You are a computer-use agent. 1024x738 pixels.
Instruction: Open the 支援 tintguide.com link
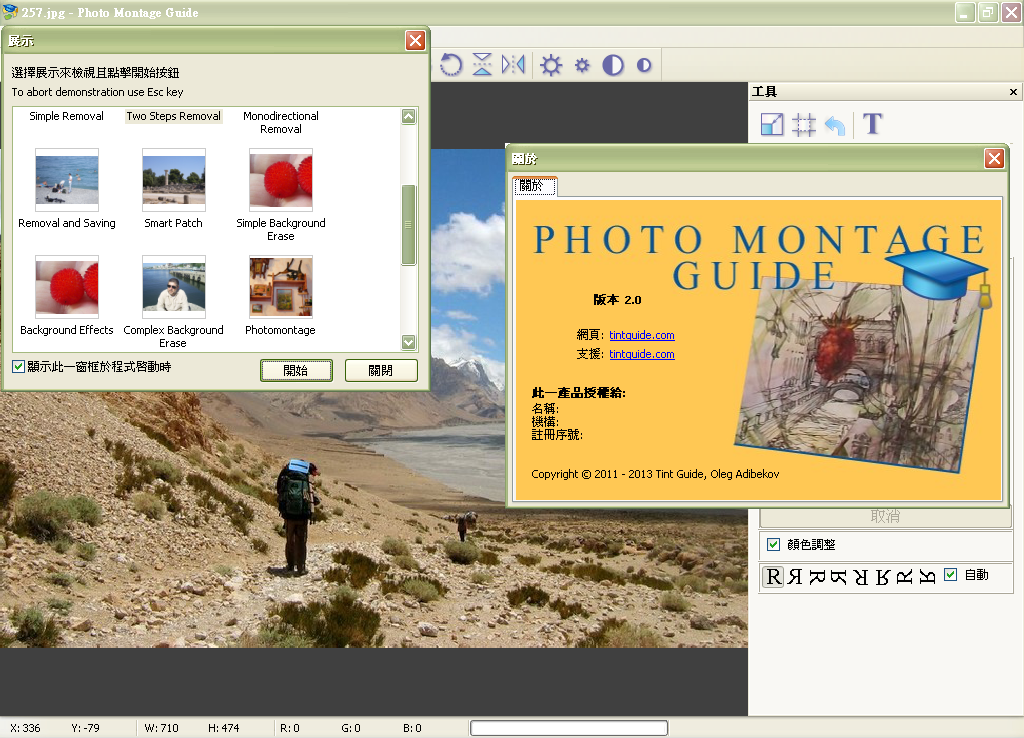tap(641, 354)
